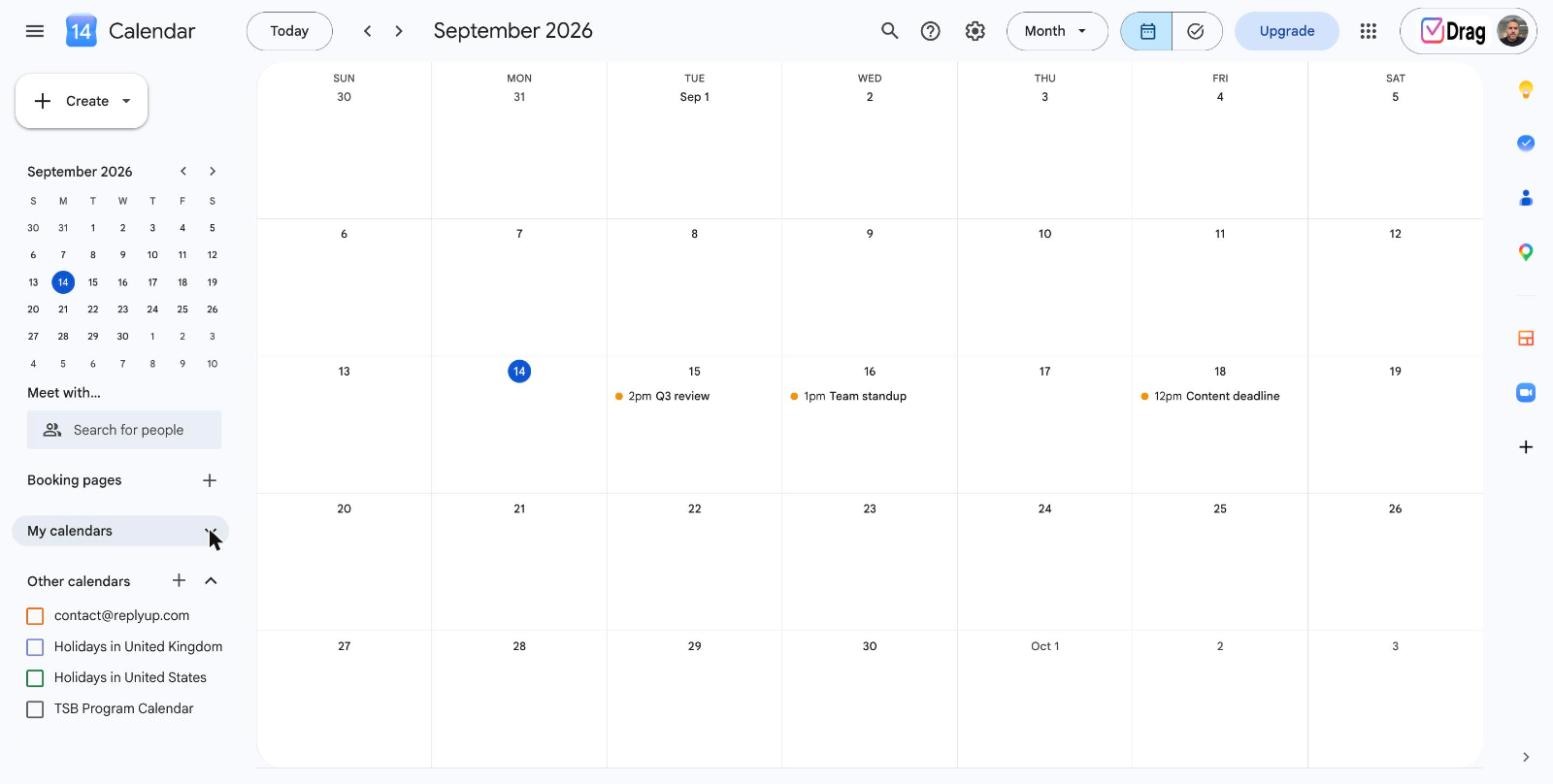Get add-ons plus icon in side panel
The width and height of the screenshot is (1553, 784).
(x=1526, y=447)
